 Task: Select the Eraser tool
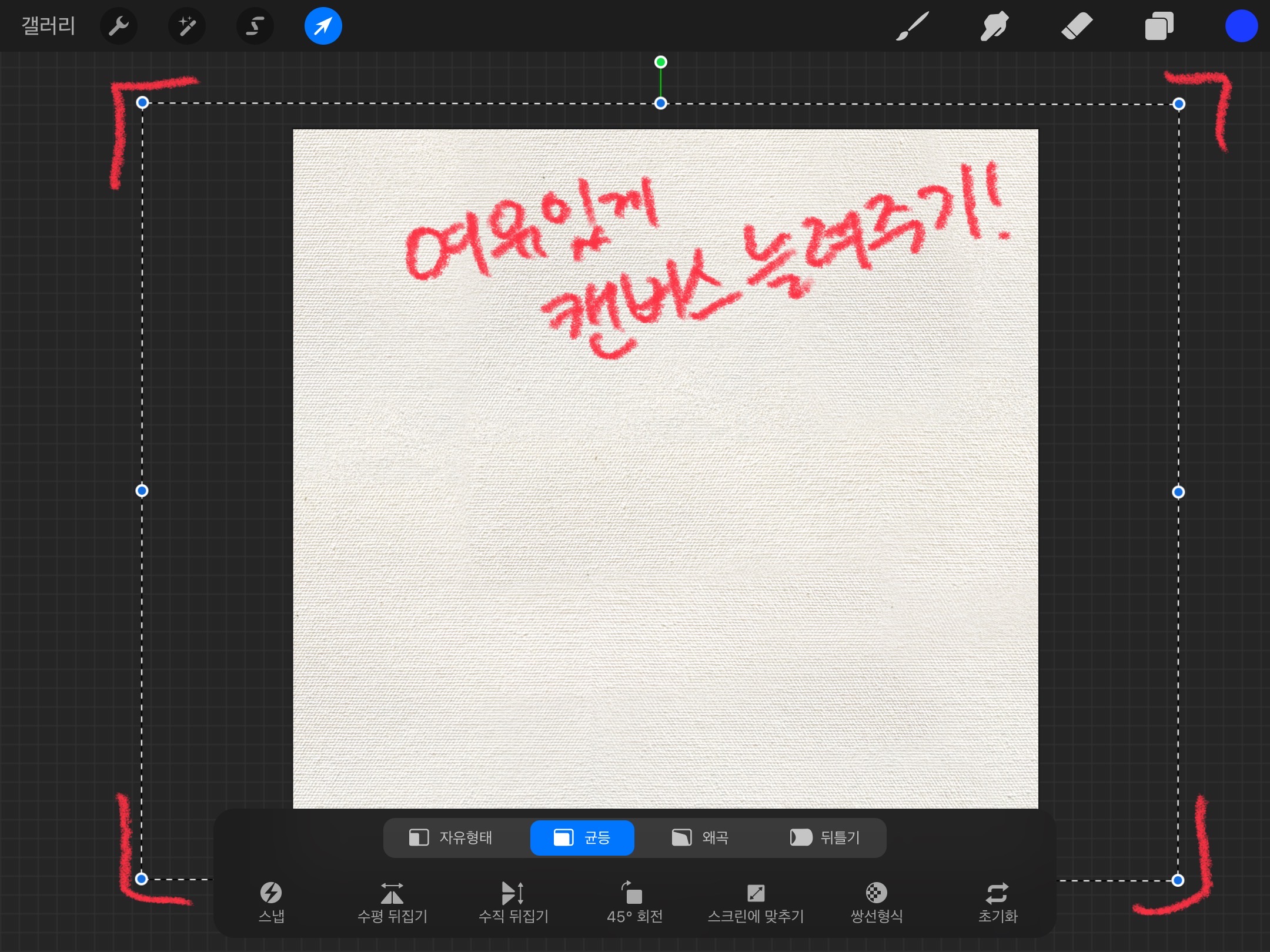tap(1077, 26)
